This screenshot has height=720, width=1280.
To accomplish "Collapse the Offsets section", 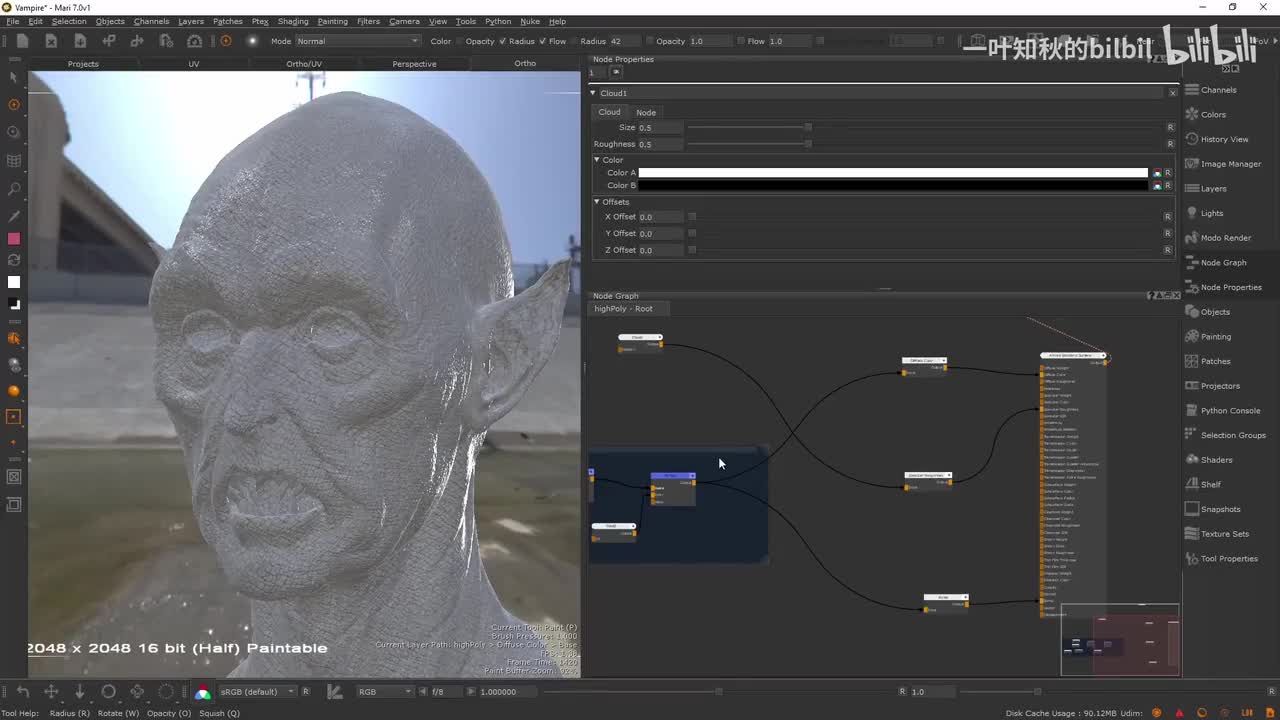I will pyautogui.click(x=597, y=202).
